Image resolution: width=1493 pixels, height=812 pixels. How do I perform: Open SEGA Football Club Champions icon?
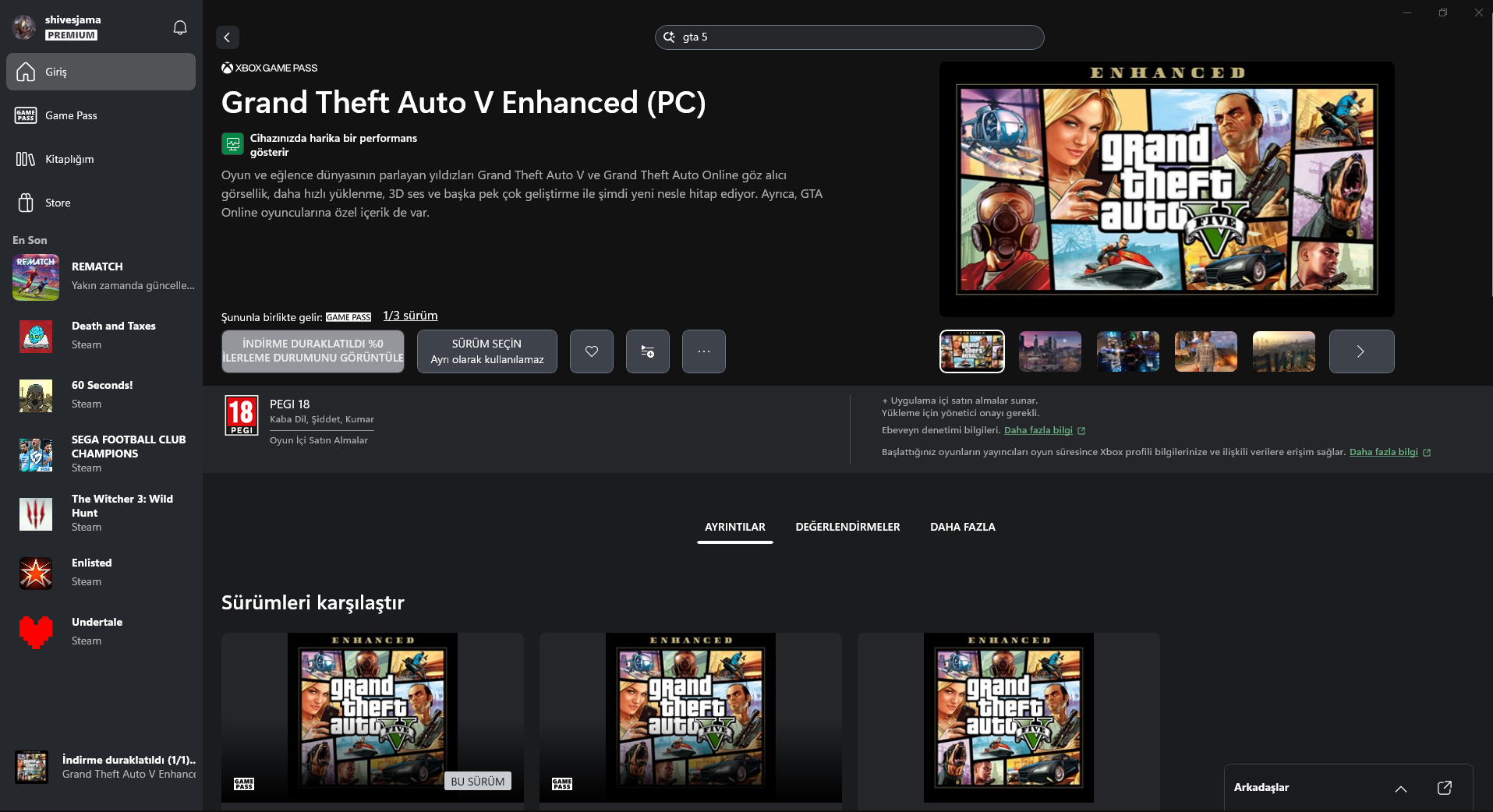(x=36, y=454)
